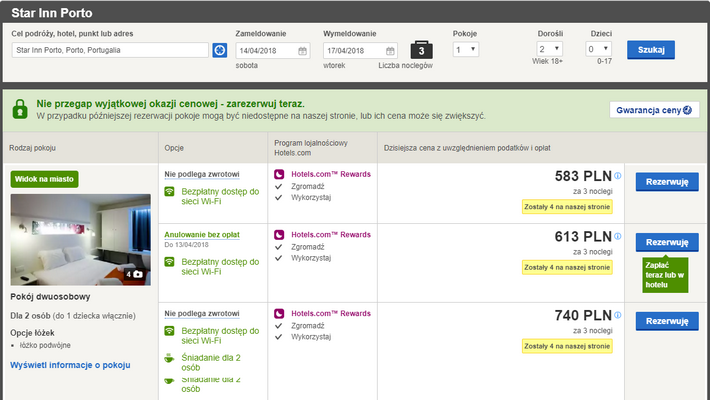This screenshot has width=710, height=400.
Task: Click the info icon next to 740 PLN
Action: point(617,316)
